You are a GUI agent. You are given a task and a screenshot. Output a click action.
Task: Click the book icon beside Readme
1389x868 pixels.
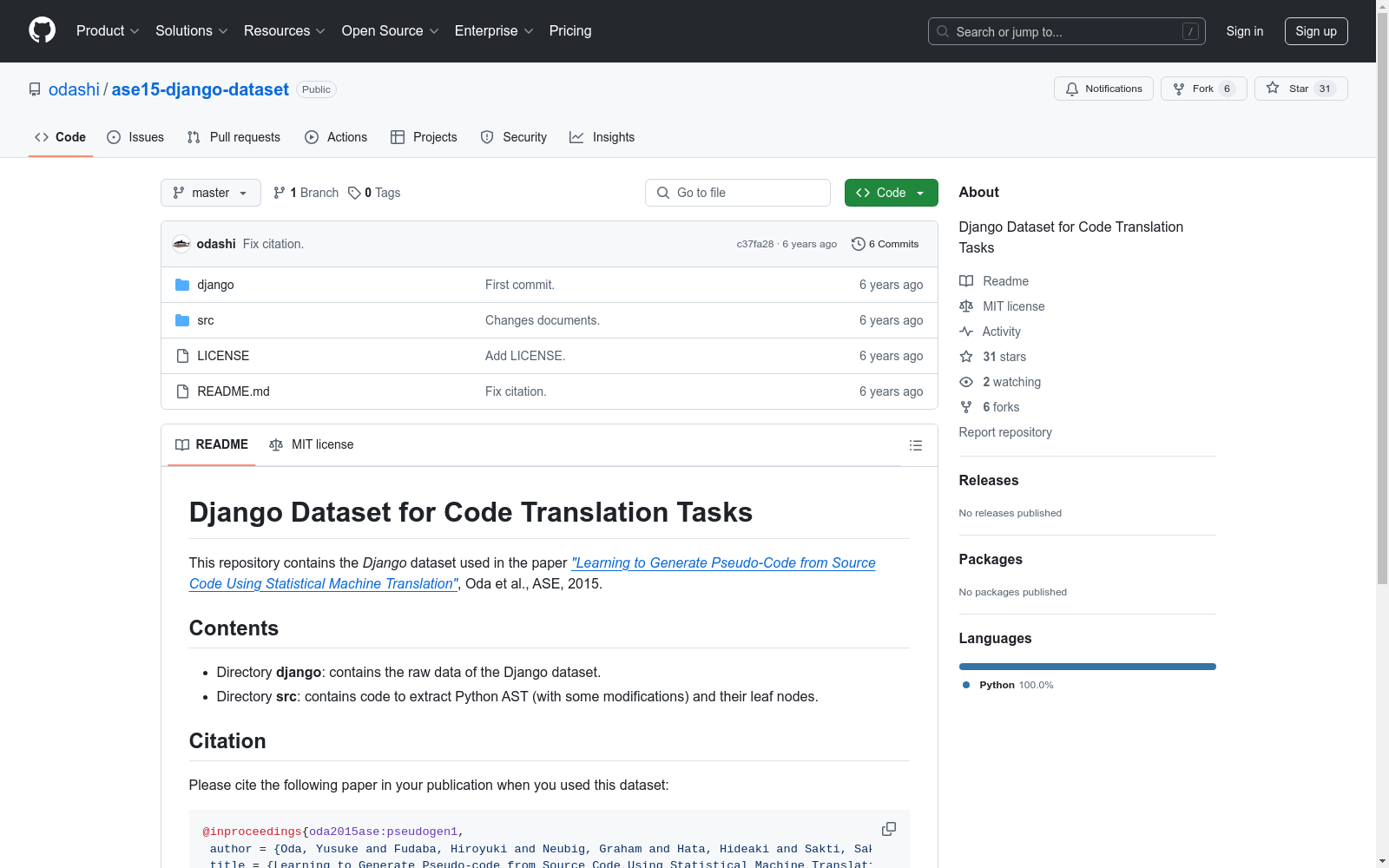coord(966,281)
